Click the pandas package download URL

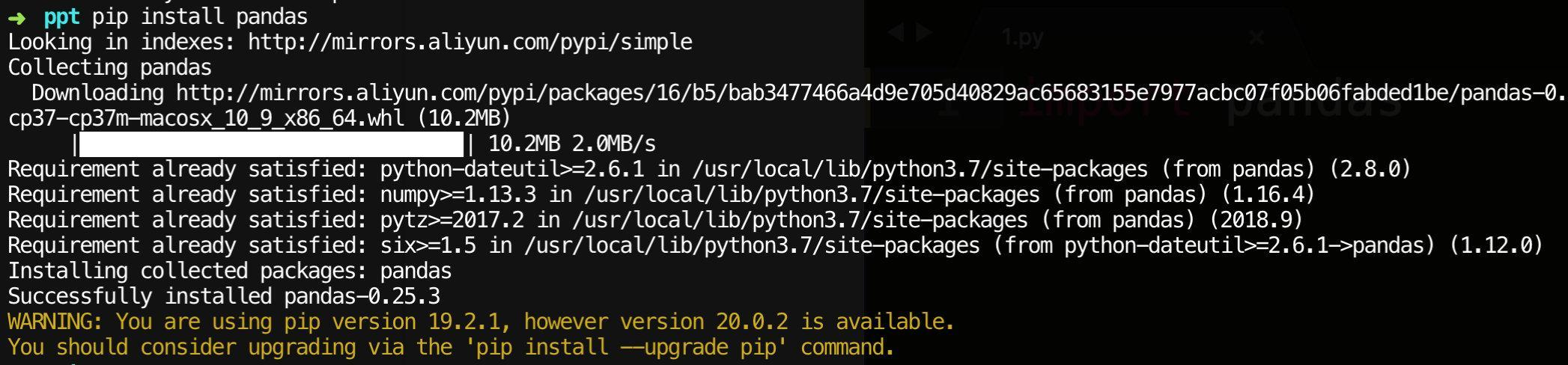click(872, 93)
